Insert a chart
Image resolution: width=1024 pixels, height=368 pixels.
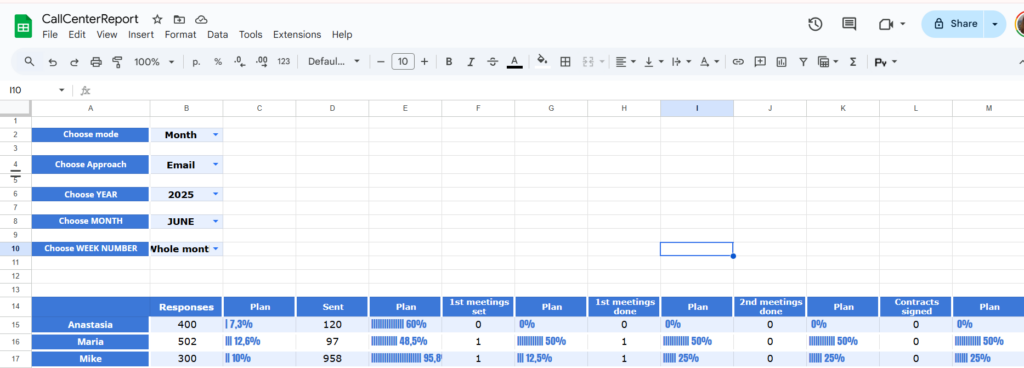coord(782,62)
